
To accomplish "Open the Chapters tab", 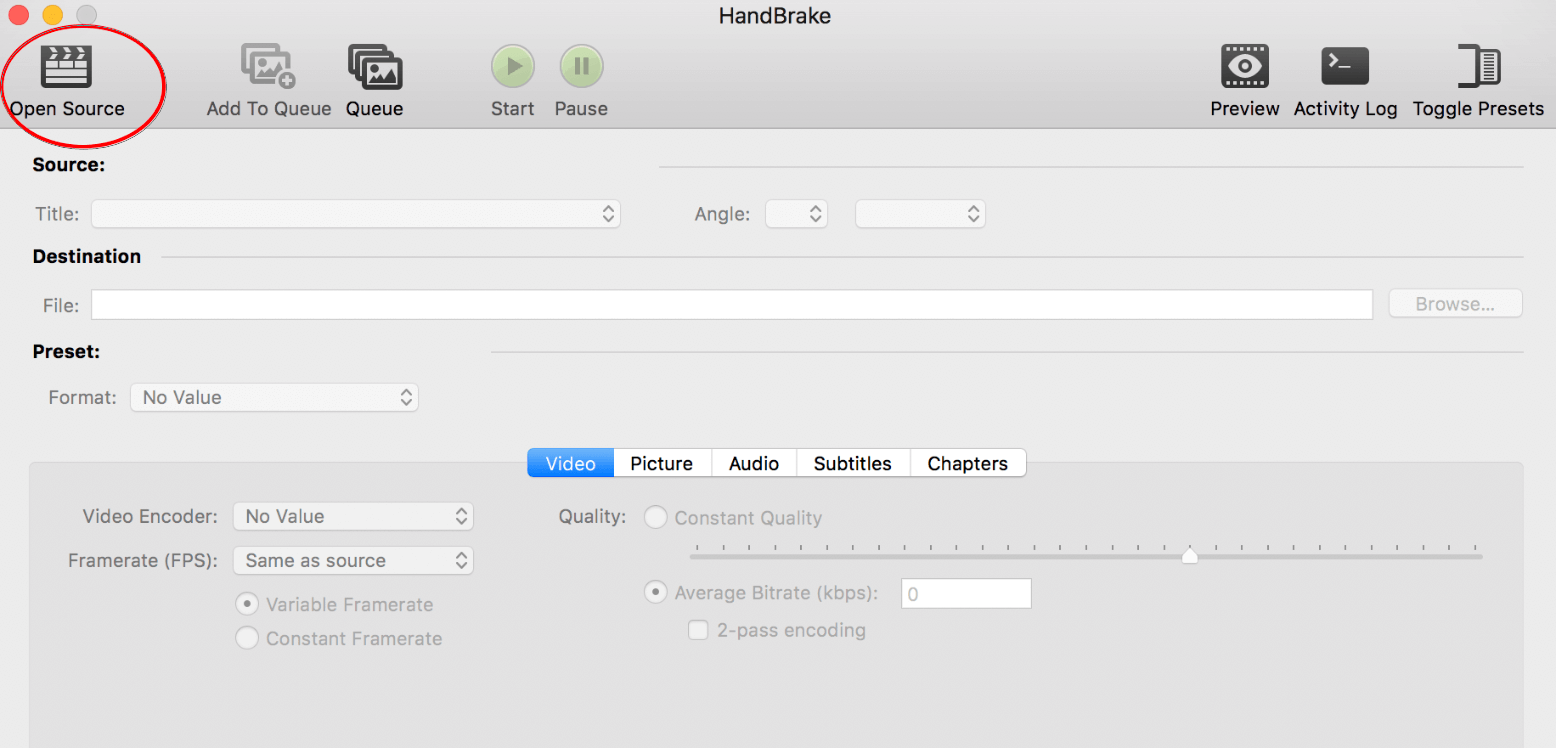I will point(968,463).
